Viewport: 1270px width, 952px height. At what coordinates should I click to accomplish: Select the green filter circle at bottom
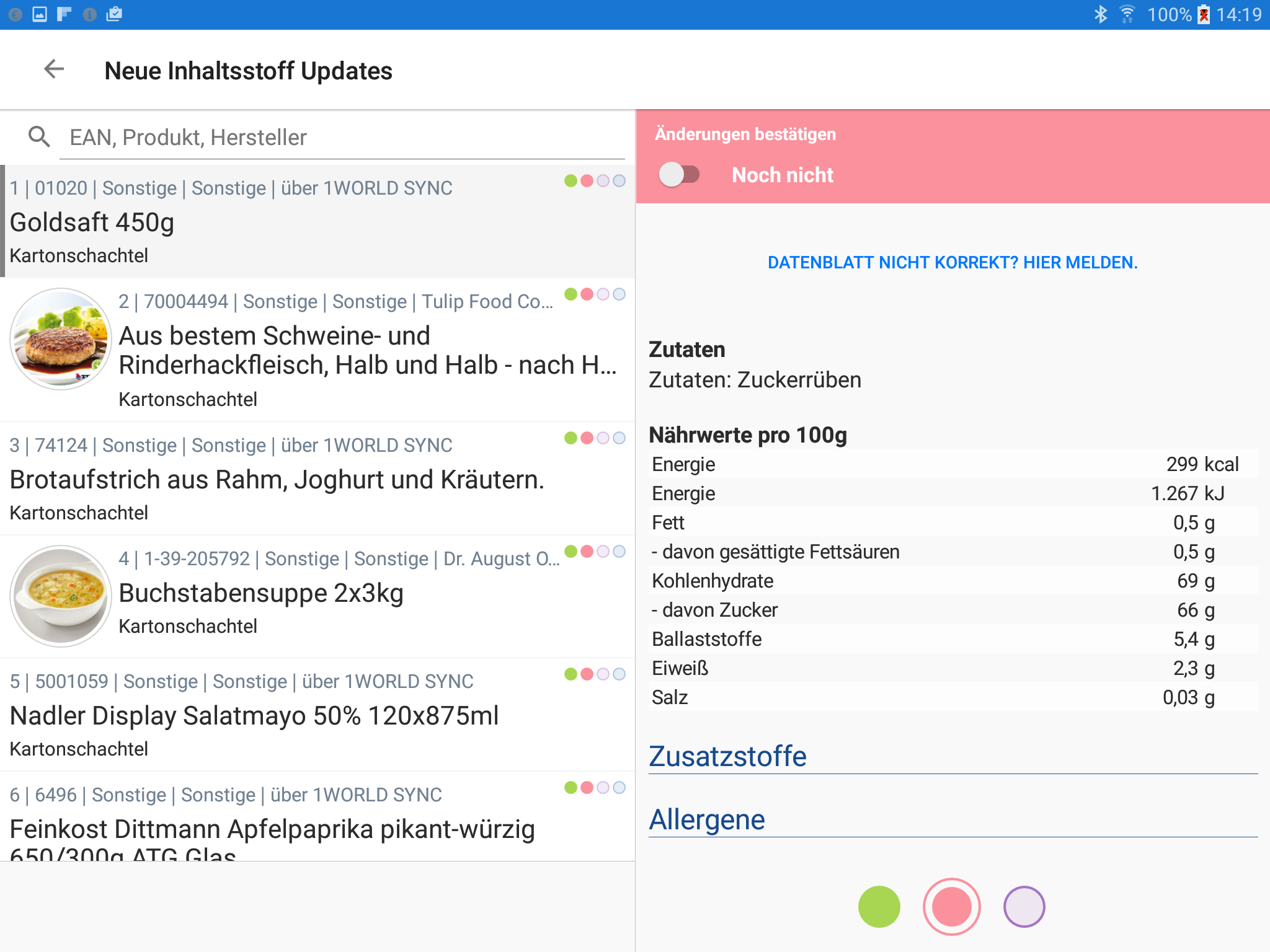pyautogui.click(x=879, y=907)
